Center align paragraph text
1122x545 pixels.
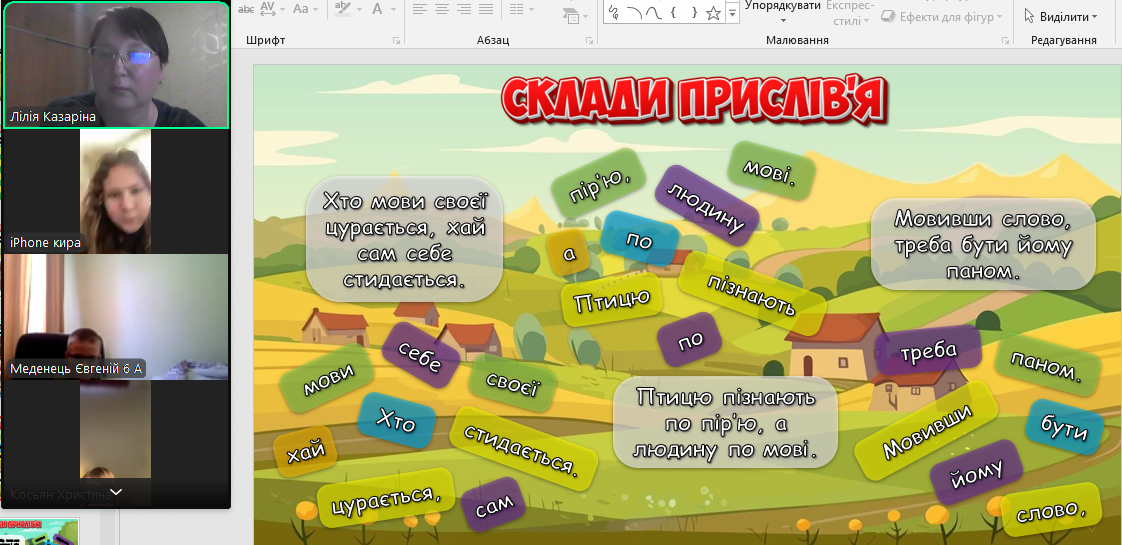click(x=442, y=9)
